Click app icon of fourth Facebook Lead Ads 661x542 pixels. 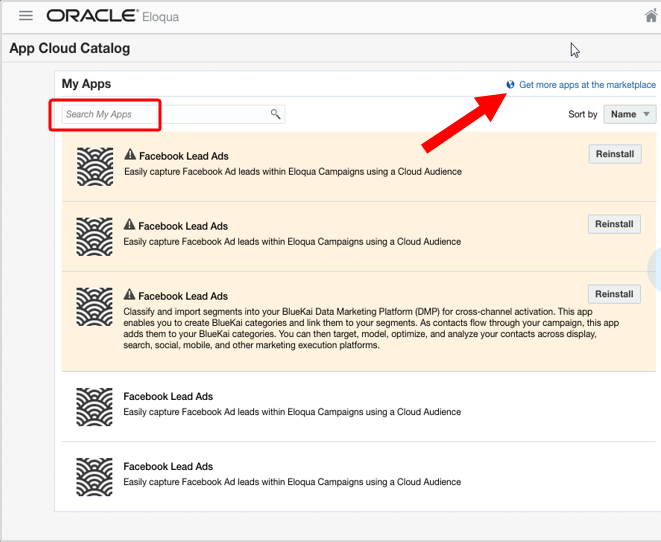(94, 407)
